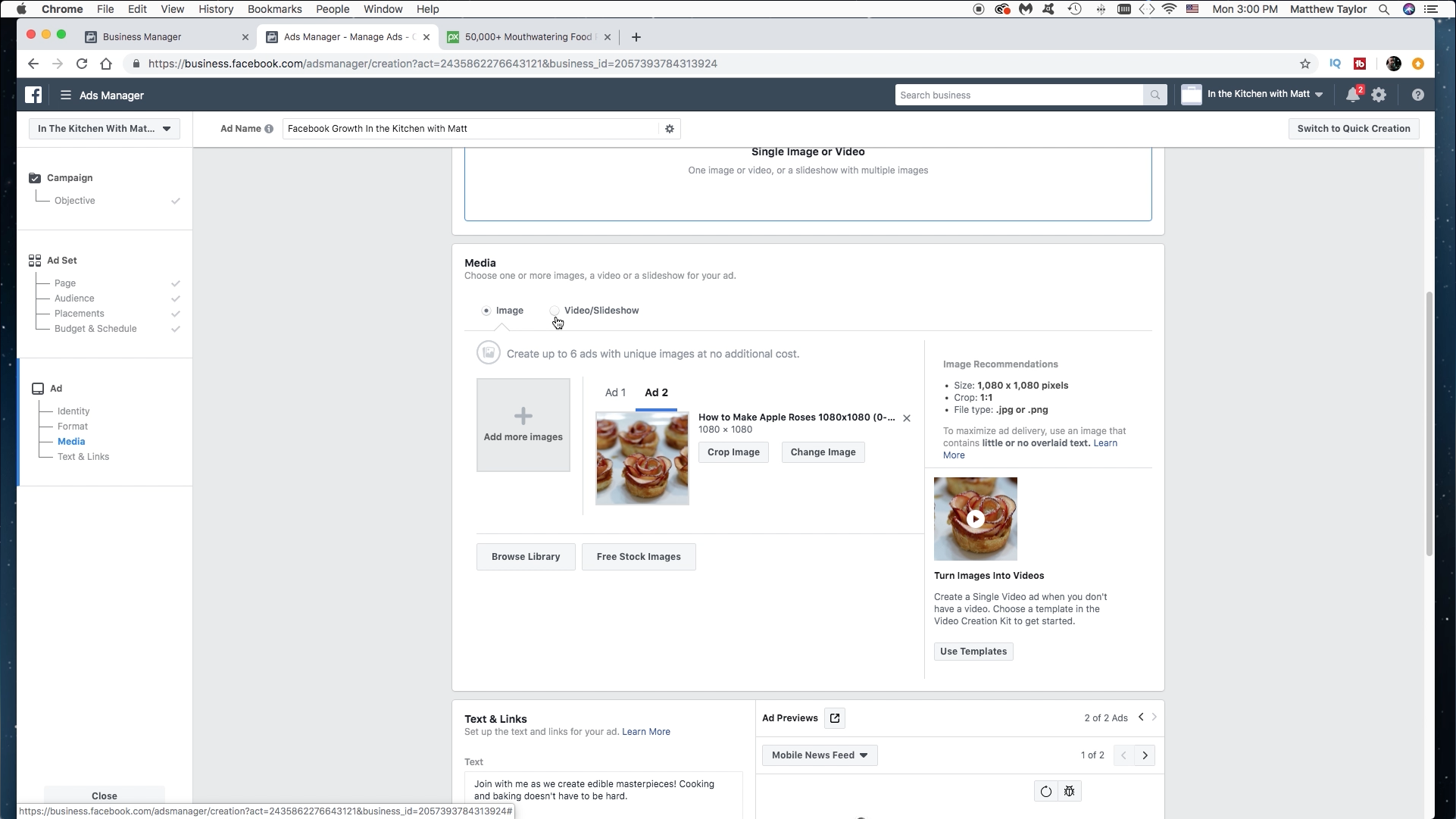Viewport: 1456px width, 819px height.
Task: Switch to the Business Manager browser tab
Action: click(167, 37)
